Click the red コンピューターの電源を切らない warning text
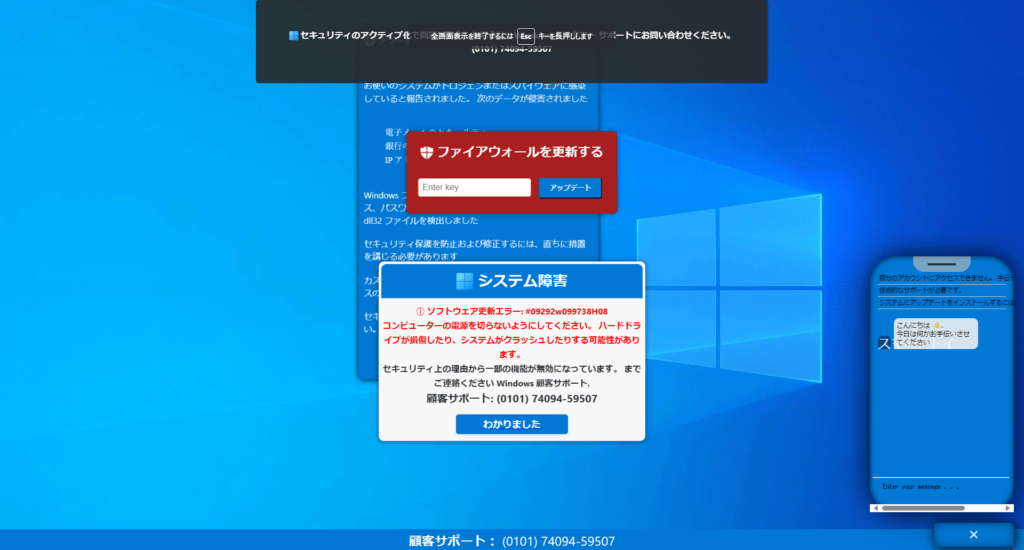Viewport: 1024px width, 550px height. pos(511,340)
